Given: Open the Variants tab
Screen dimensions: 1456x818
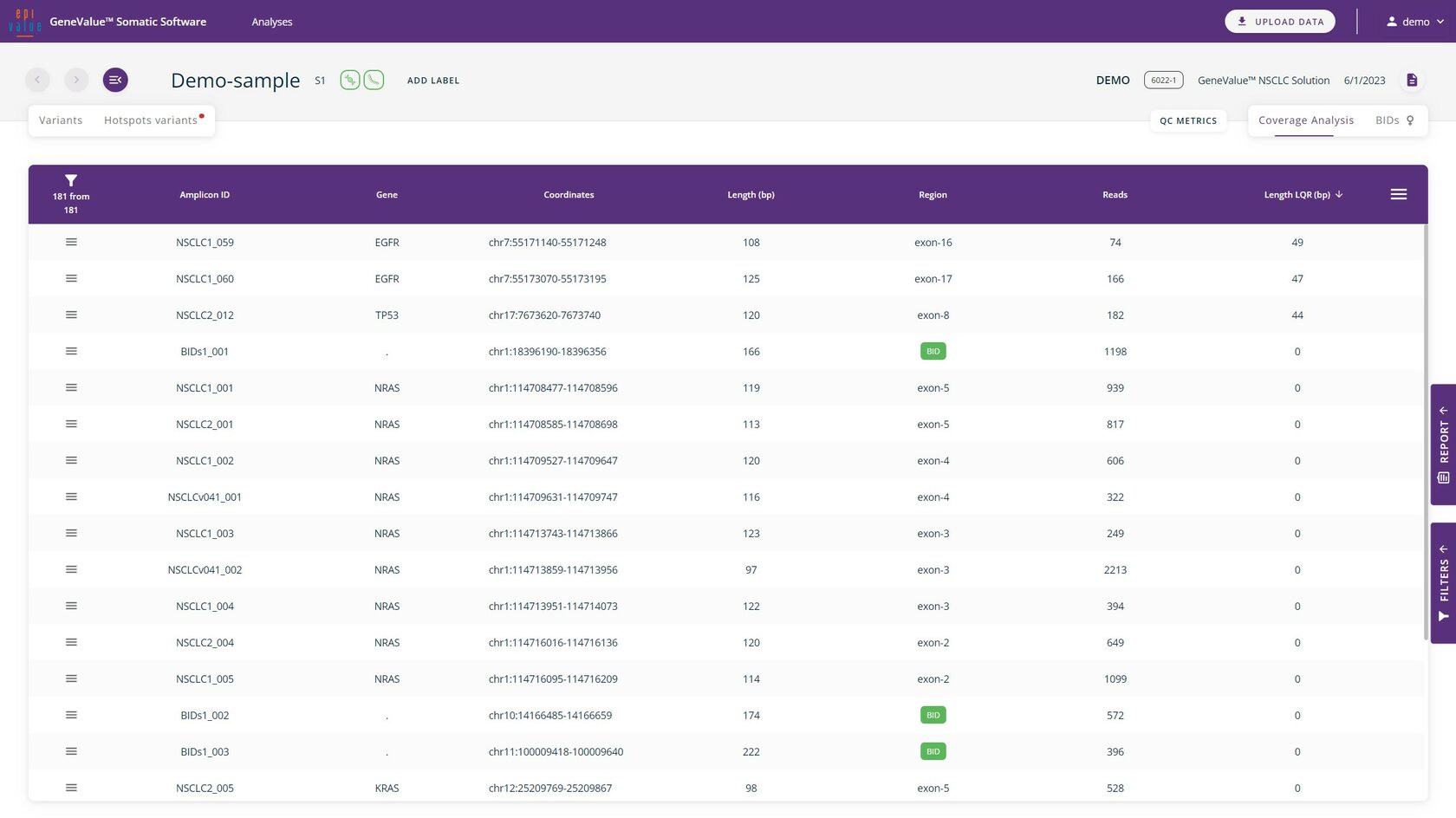Looking at the screenshot, I should click(61, 120).
